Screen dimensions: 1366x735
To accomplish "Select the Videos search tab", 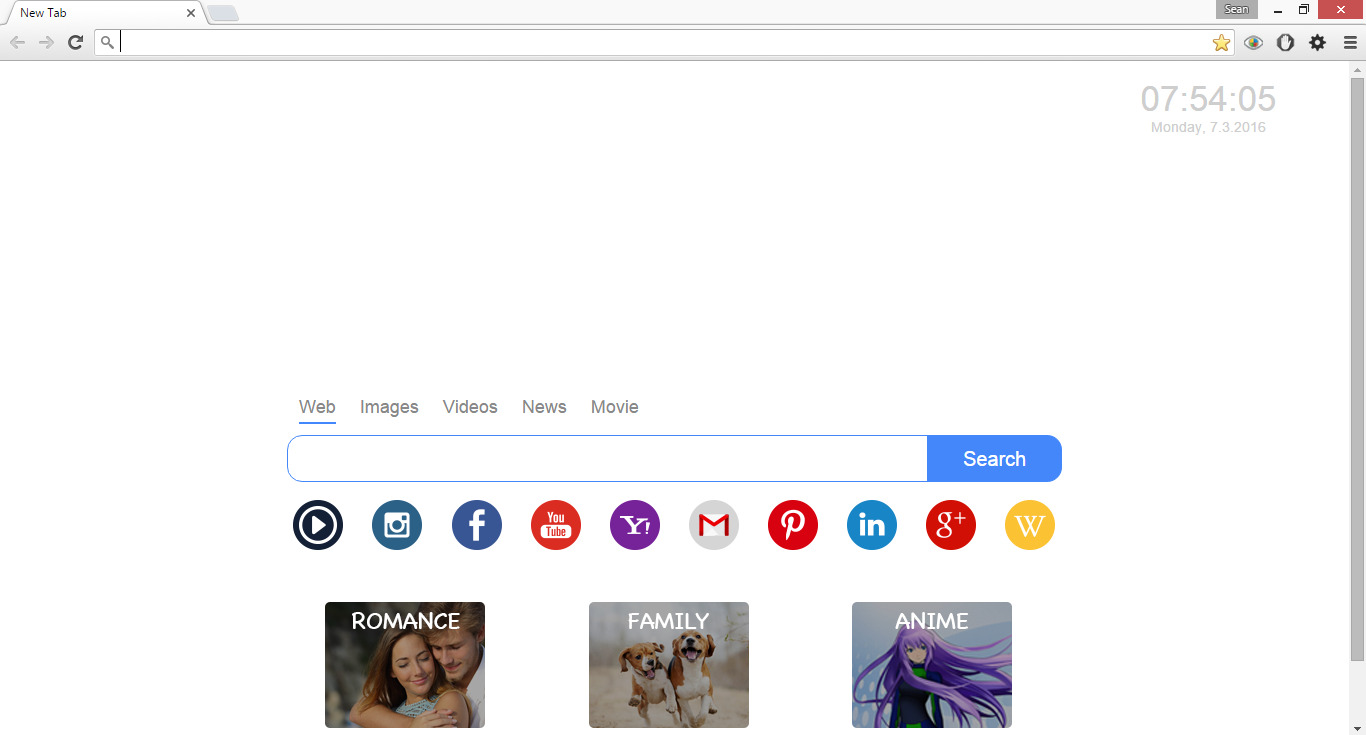I will [470, 407].
